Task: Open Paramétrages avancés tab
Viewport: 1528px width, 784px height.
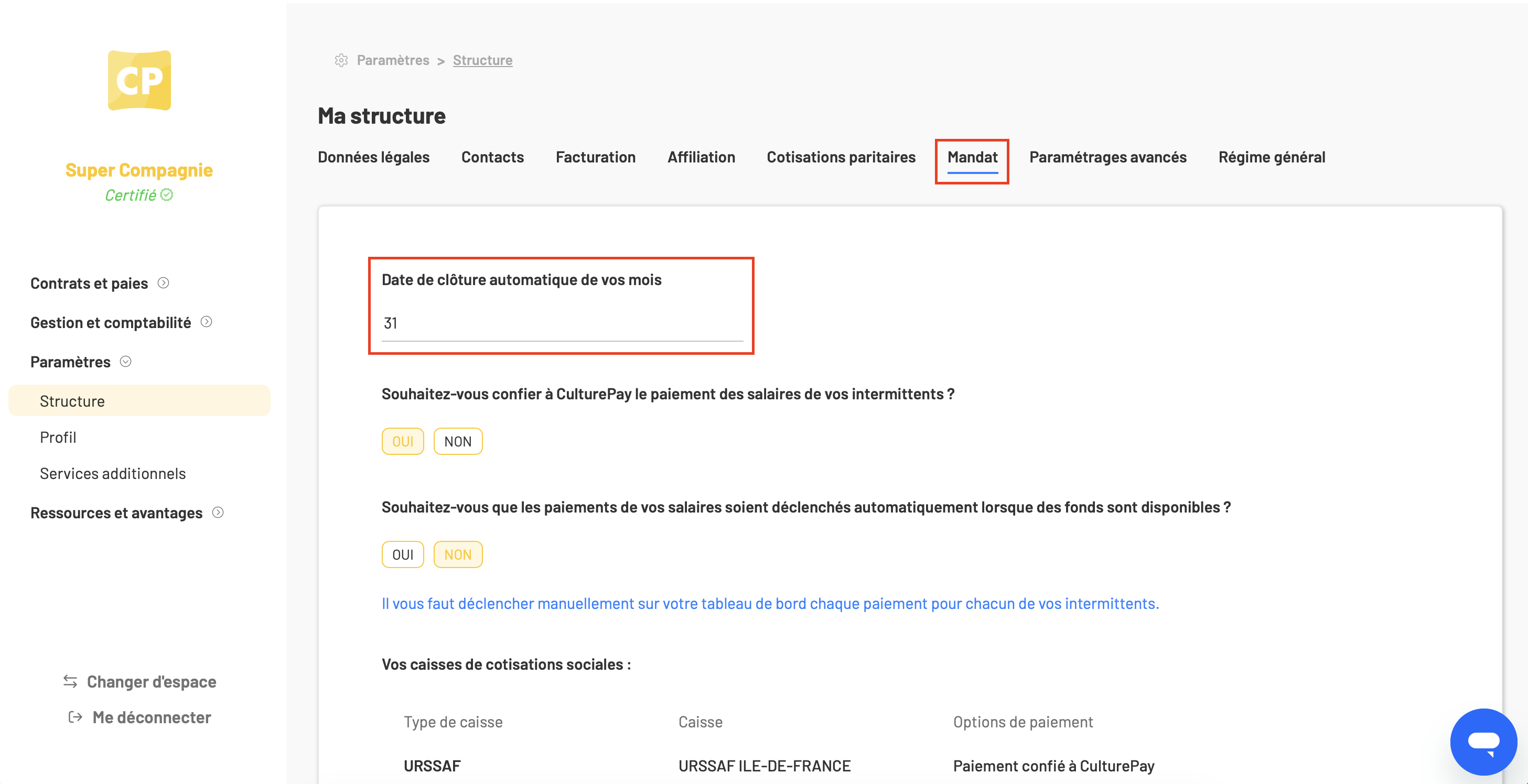Action: click(1108, 157)
